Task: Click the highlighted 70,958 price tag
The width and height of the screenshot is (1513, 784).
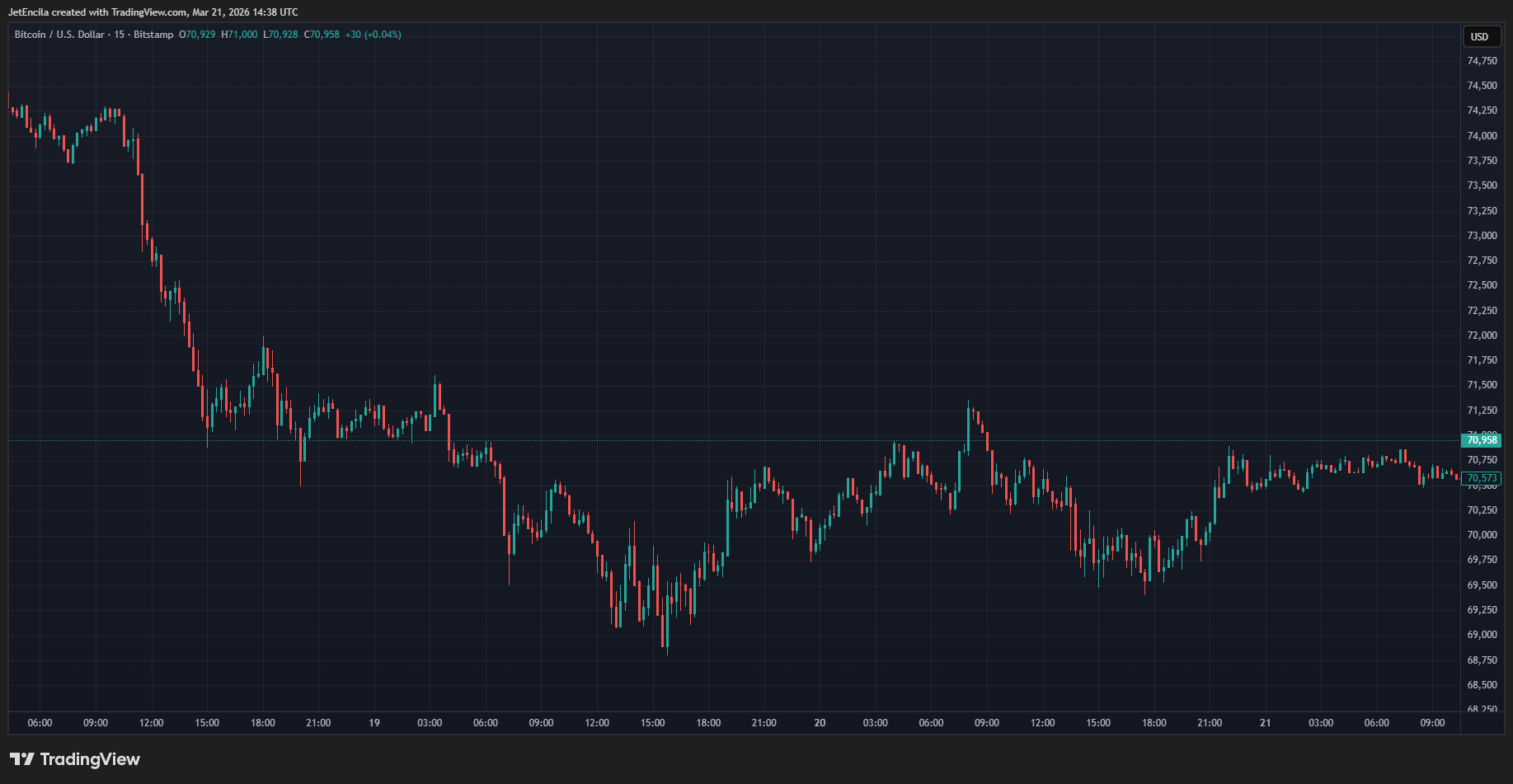Action: coord(1482,440)
